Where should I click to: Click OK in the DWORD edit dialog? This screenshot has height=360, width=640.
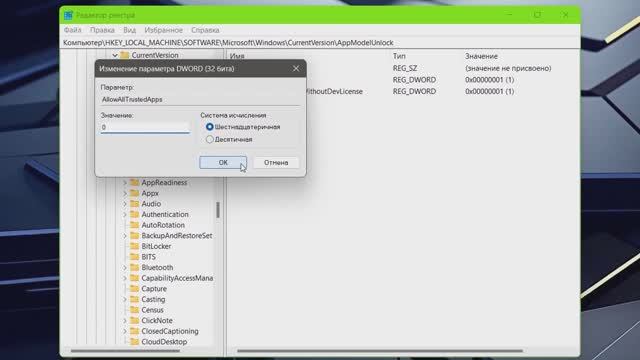tap(223, 162)
